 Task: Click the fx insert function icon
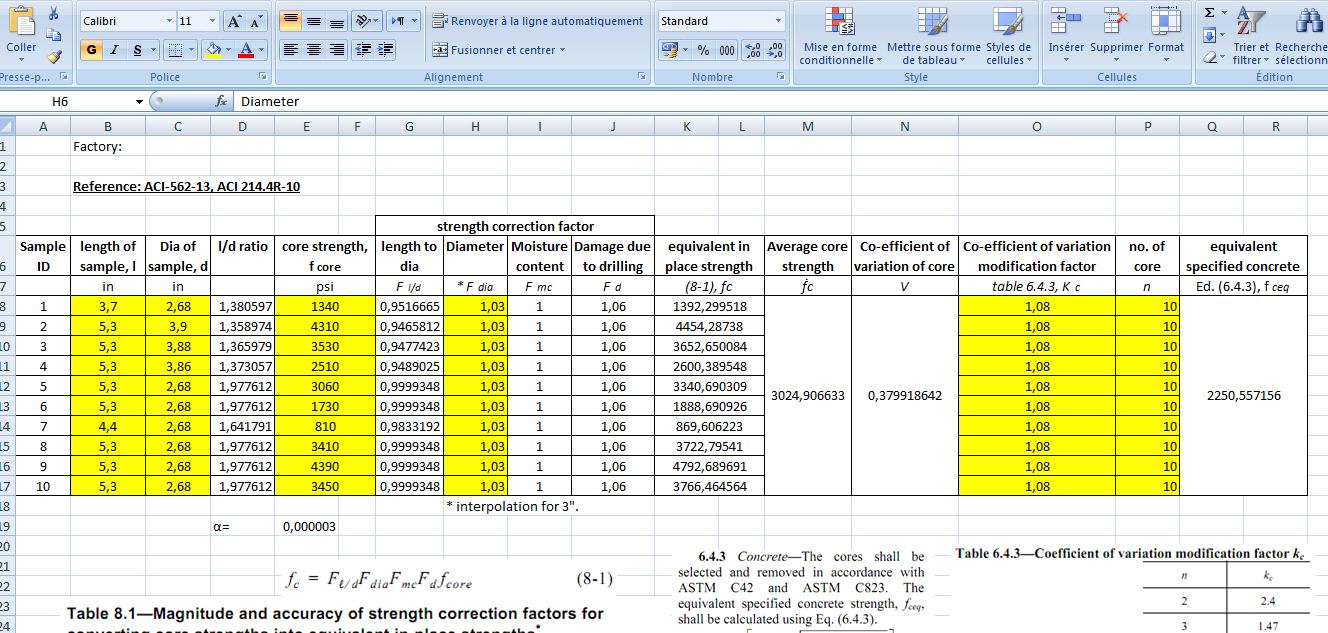[221, 101]
